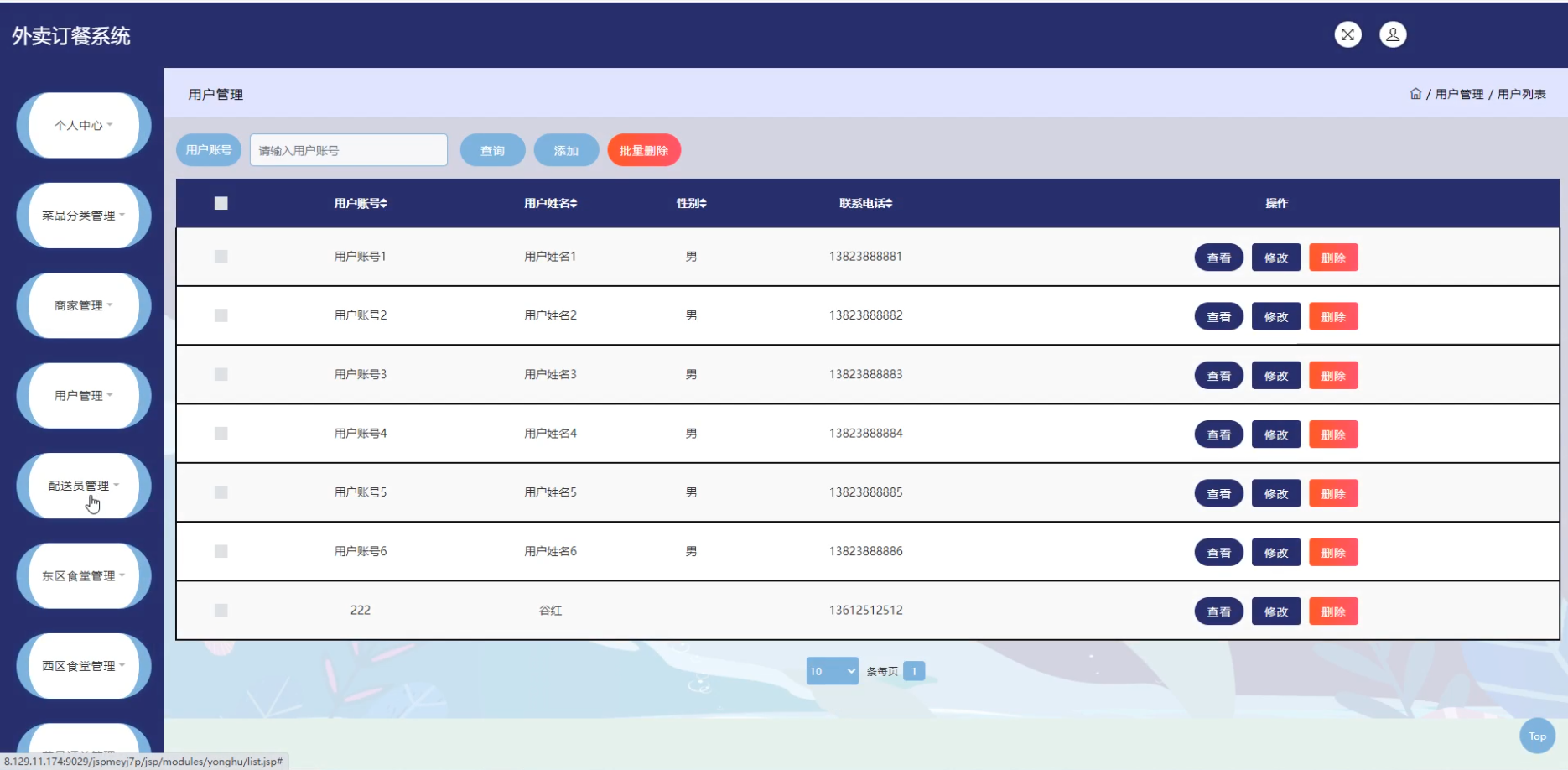Sort by 性别 column header

(x=692, y=203)
